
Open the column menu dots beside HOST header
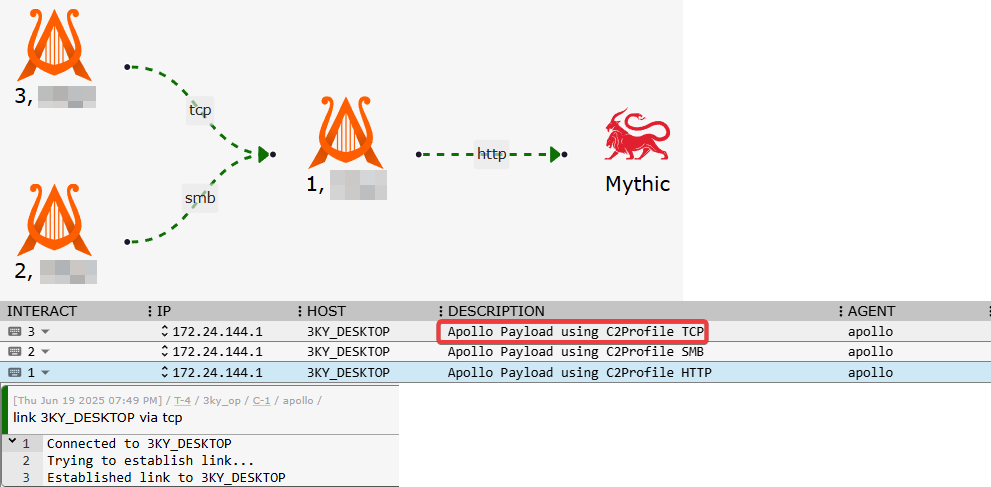300,311
